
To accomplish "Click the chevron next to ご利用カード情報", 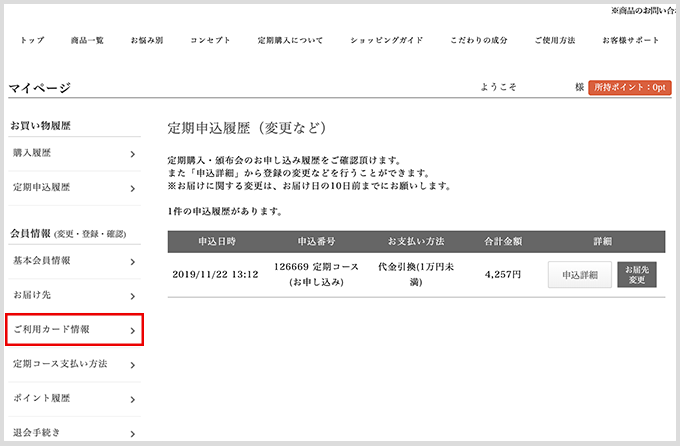I will point(133,331).
